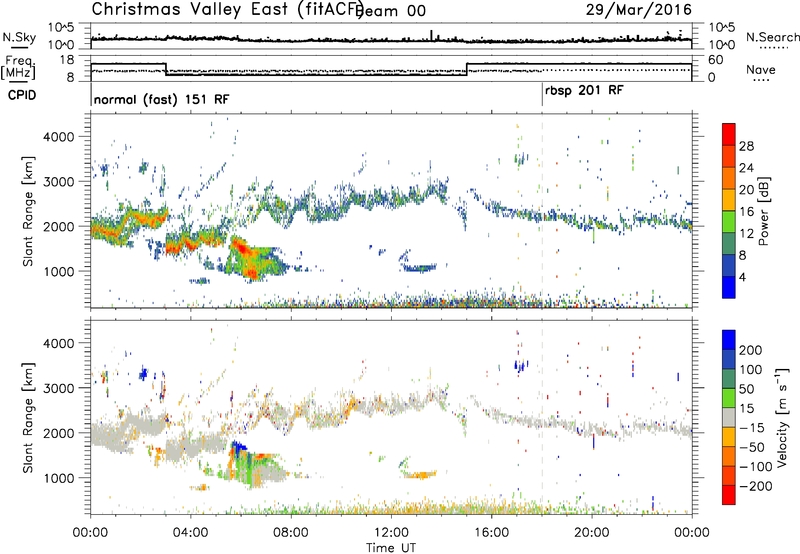The height and width of the screenshot is (554, 800).
Task: Click the 'rbsp 201 RF' CPID text
Action: (584, 91)
